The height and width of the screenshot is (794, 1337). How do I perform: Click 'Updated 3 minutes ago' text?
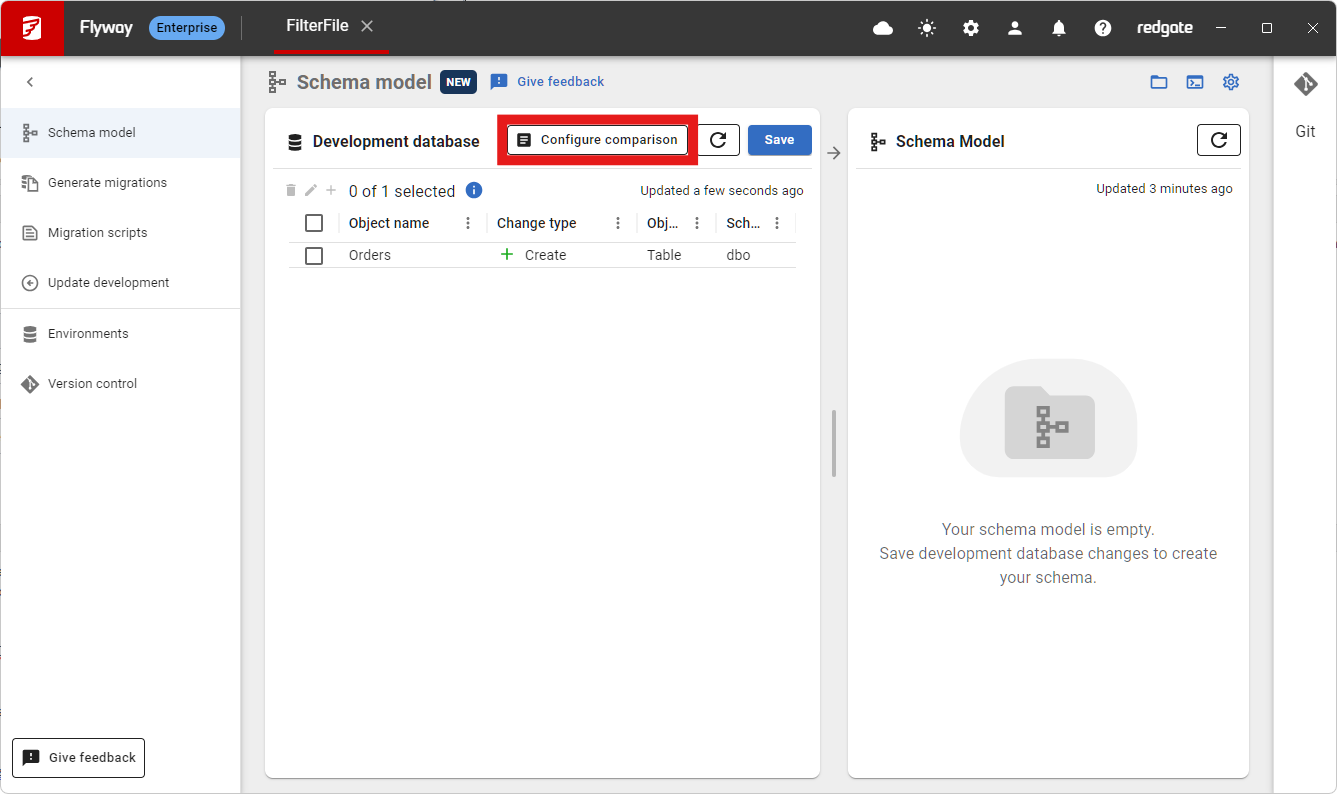click(x=1164, y=189)
